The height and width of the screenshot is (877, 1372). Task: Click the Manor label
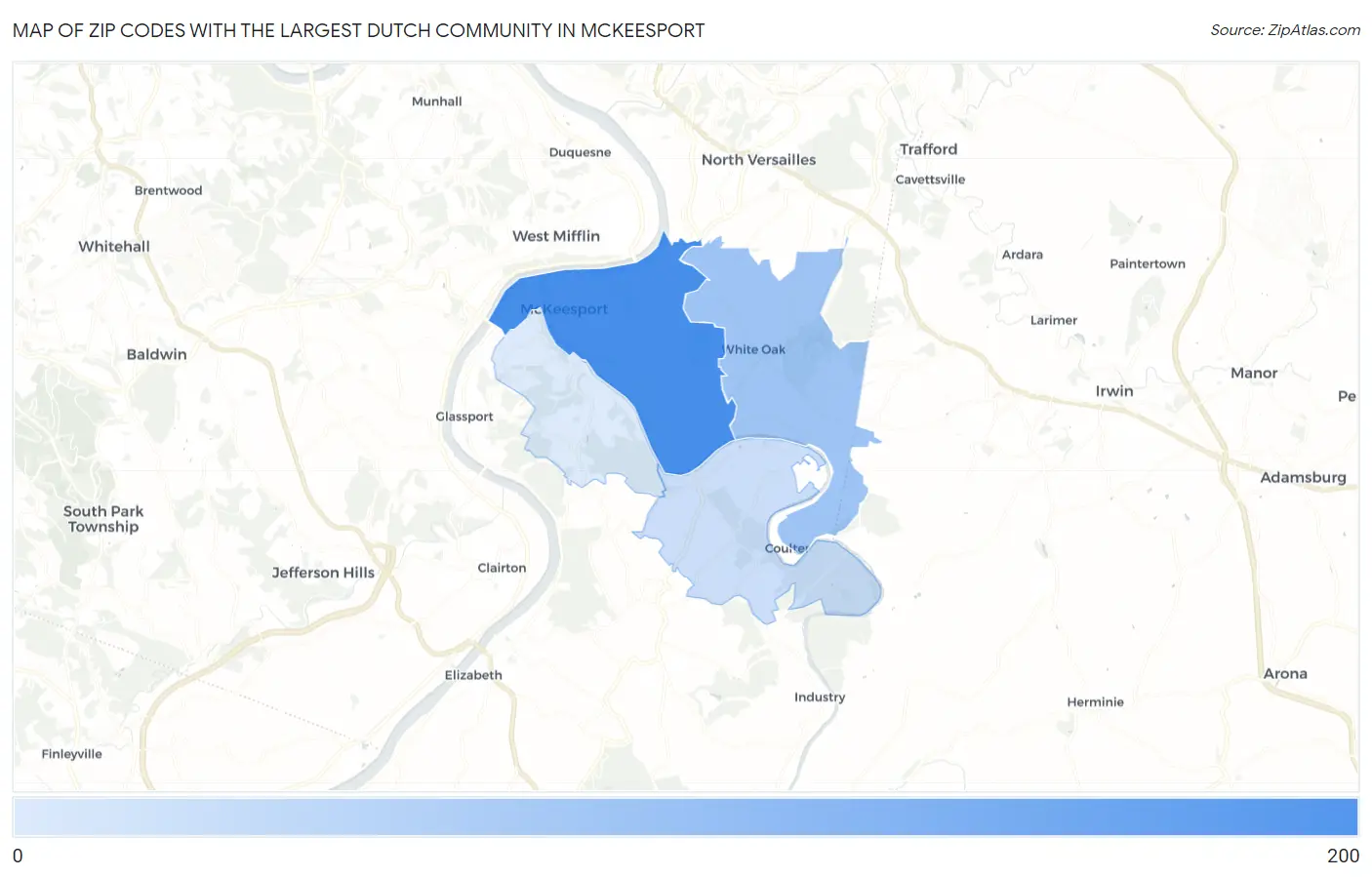click(1254, 374)
